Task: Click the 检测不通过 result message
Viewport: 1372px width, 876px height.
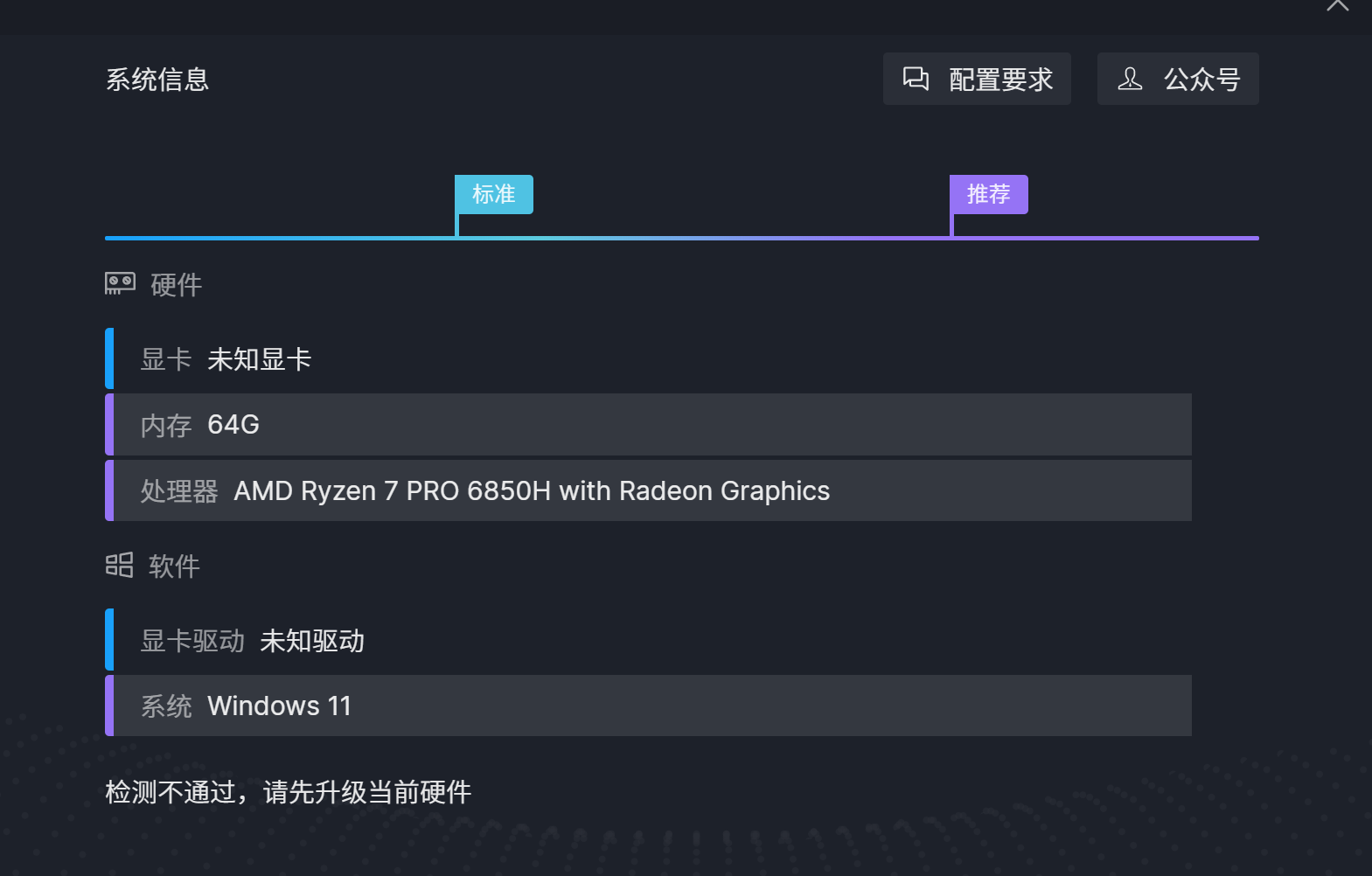Action: tap(288, 792)
